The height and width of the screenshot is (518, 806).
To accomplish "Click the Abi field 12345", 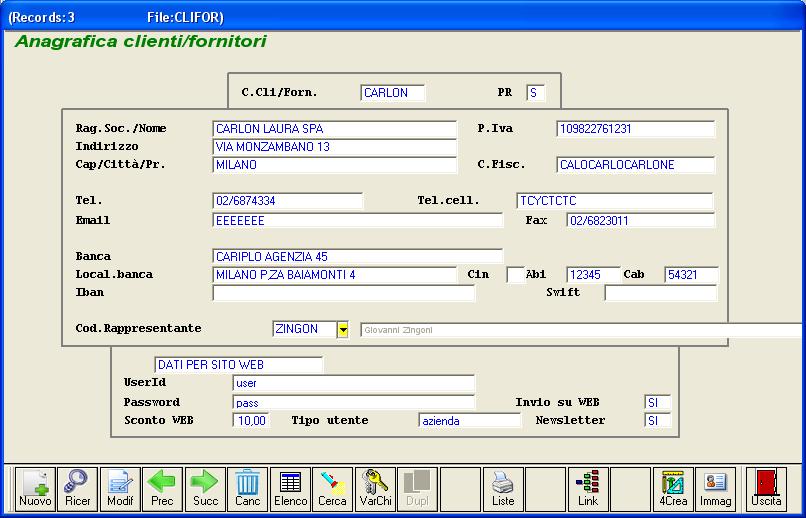I will [594, 275].
